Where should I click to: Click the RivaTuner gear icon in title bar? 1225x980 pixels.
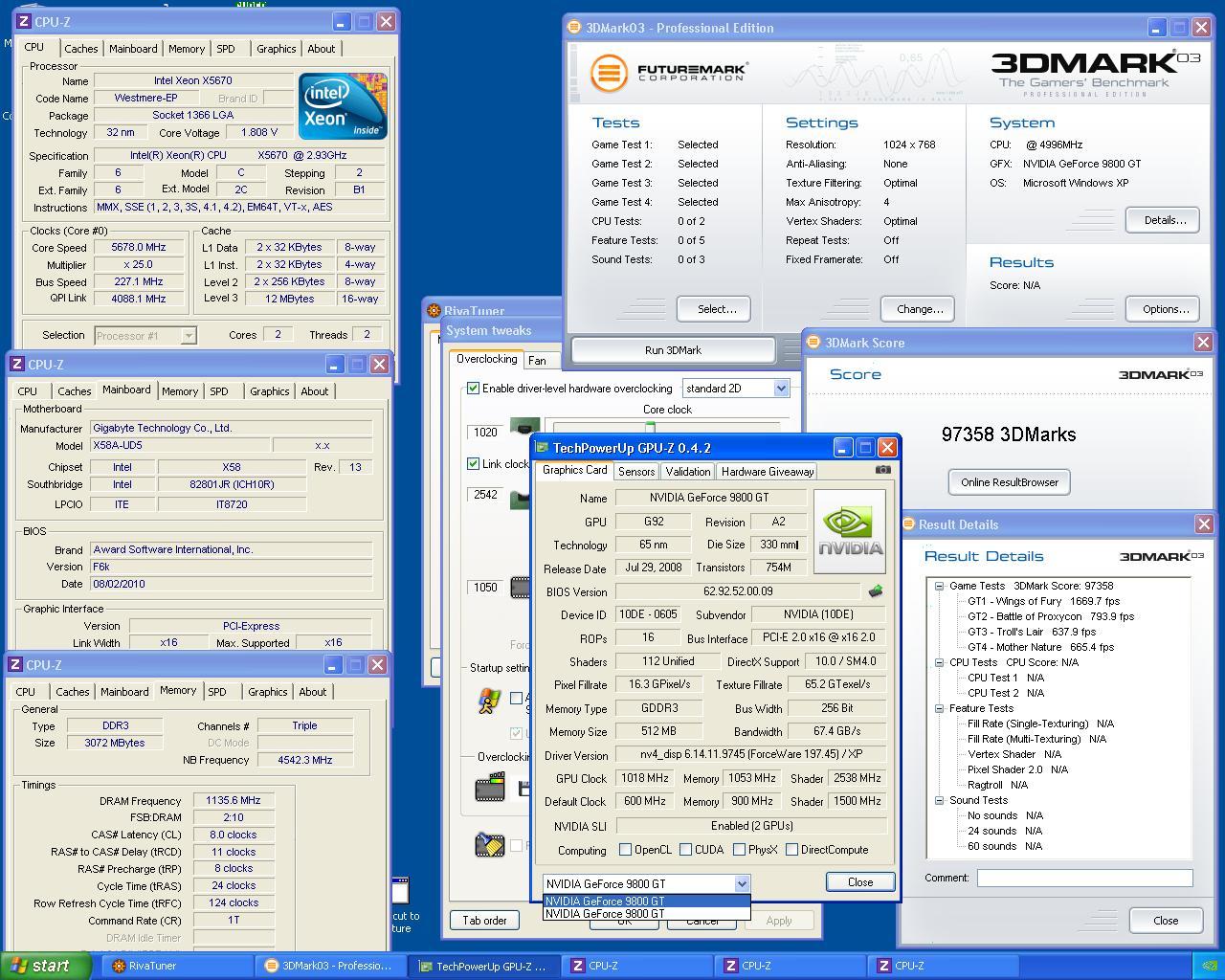434,310
